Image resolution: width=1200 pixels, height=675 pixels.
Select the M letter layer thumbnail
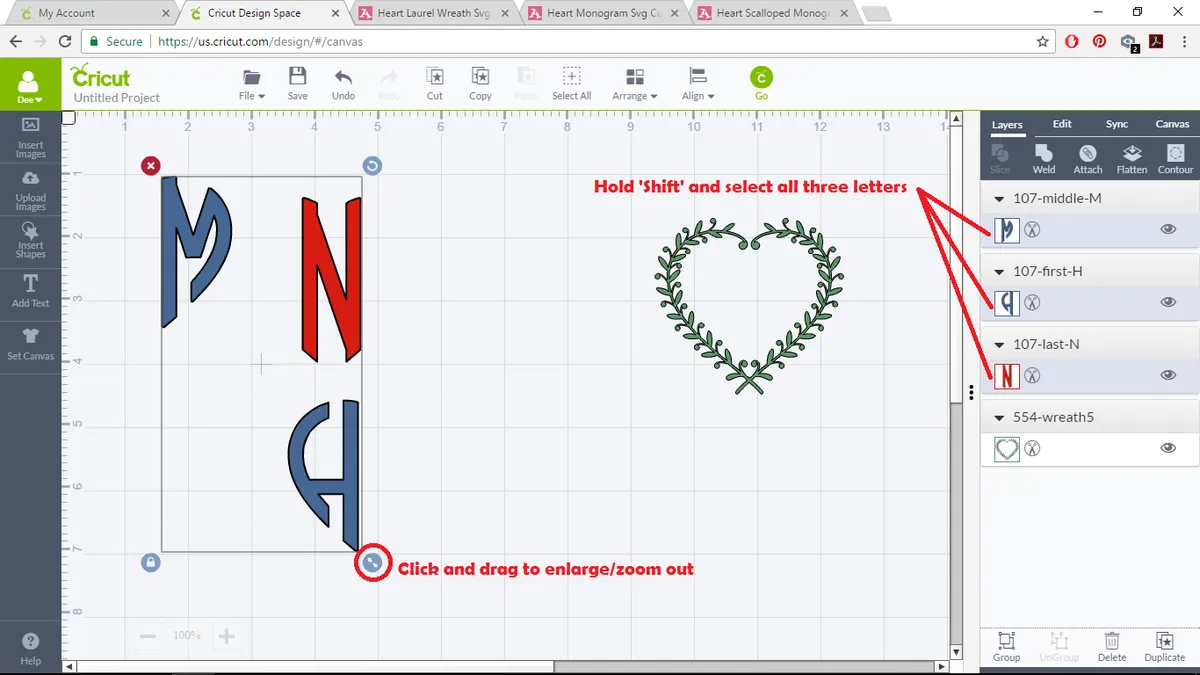coord(1007,230)
